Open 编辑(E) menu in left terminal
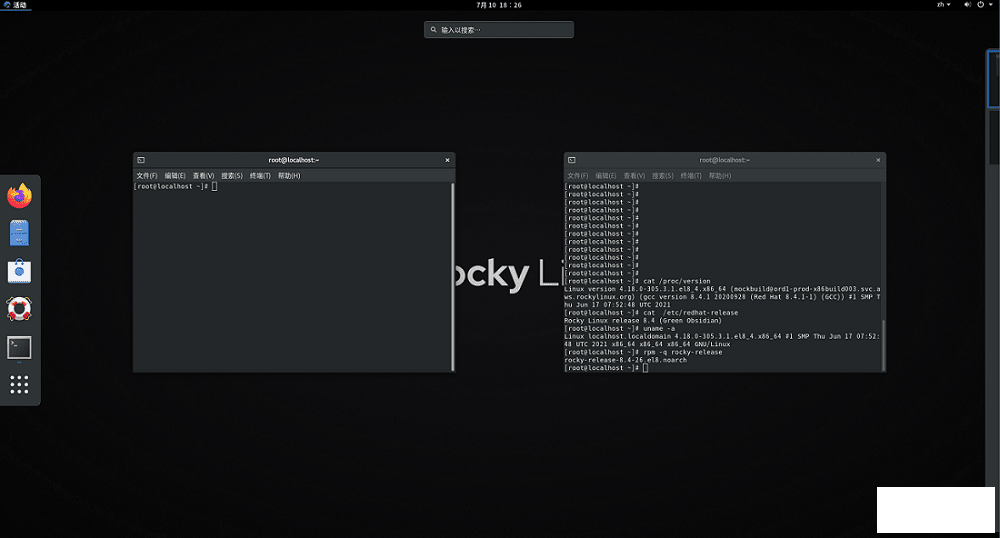Screen dimensions: 1000x538 pos(175,176)
